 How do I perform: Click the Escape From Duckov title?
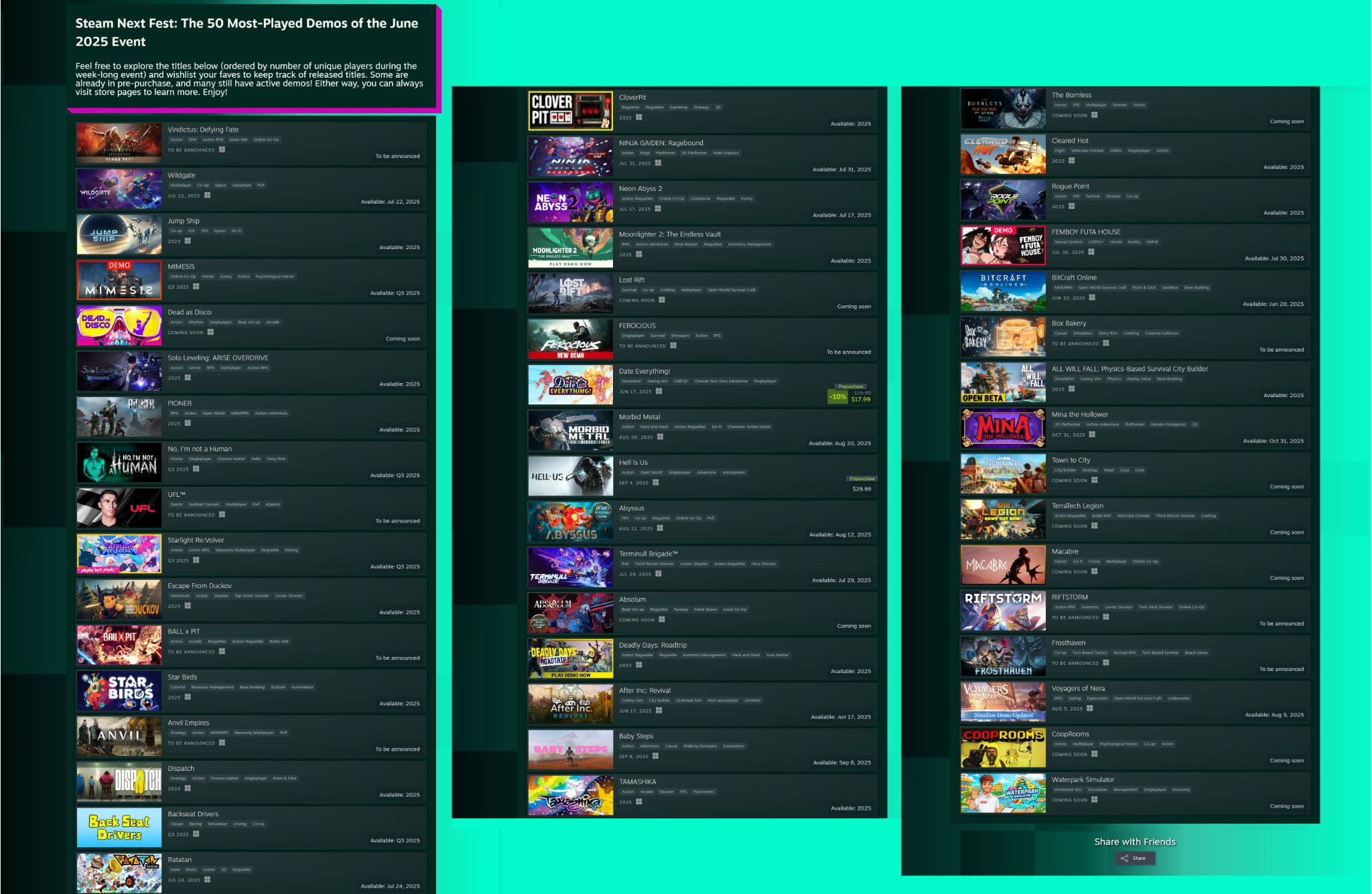(x=200, y=586)
